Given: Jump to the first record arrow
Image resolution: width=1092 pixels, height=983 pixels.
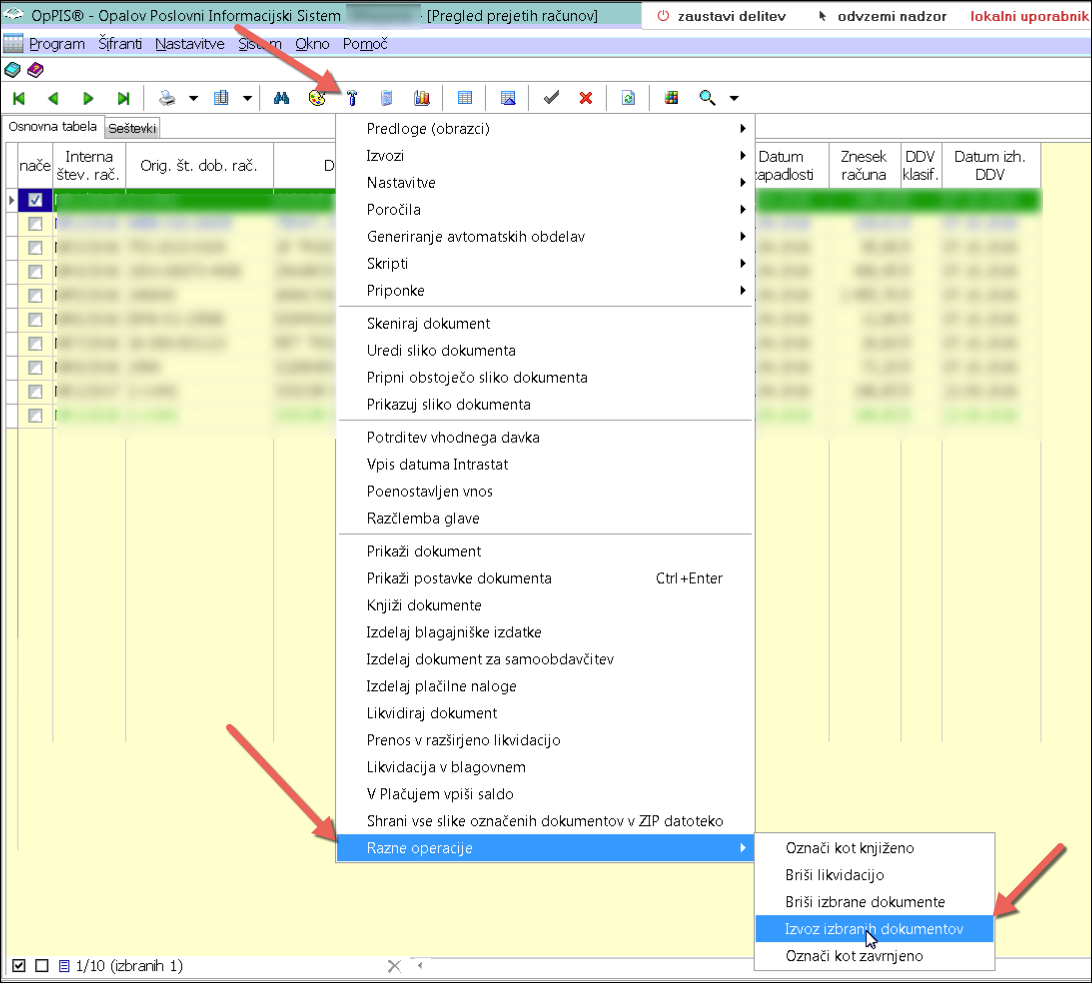Looking at the screenshot, I should (19, 98).
